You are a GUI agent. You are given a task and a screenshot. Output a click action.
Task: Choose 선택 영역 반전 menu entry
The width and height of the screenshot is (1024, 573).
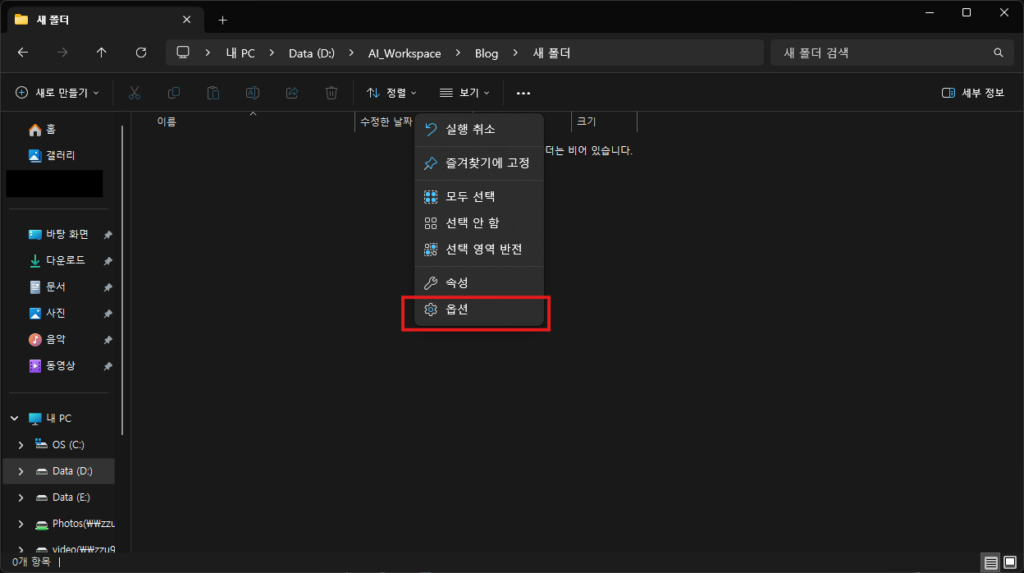pyautogui.click(x=479, y=249)
